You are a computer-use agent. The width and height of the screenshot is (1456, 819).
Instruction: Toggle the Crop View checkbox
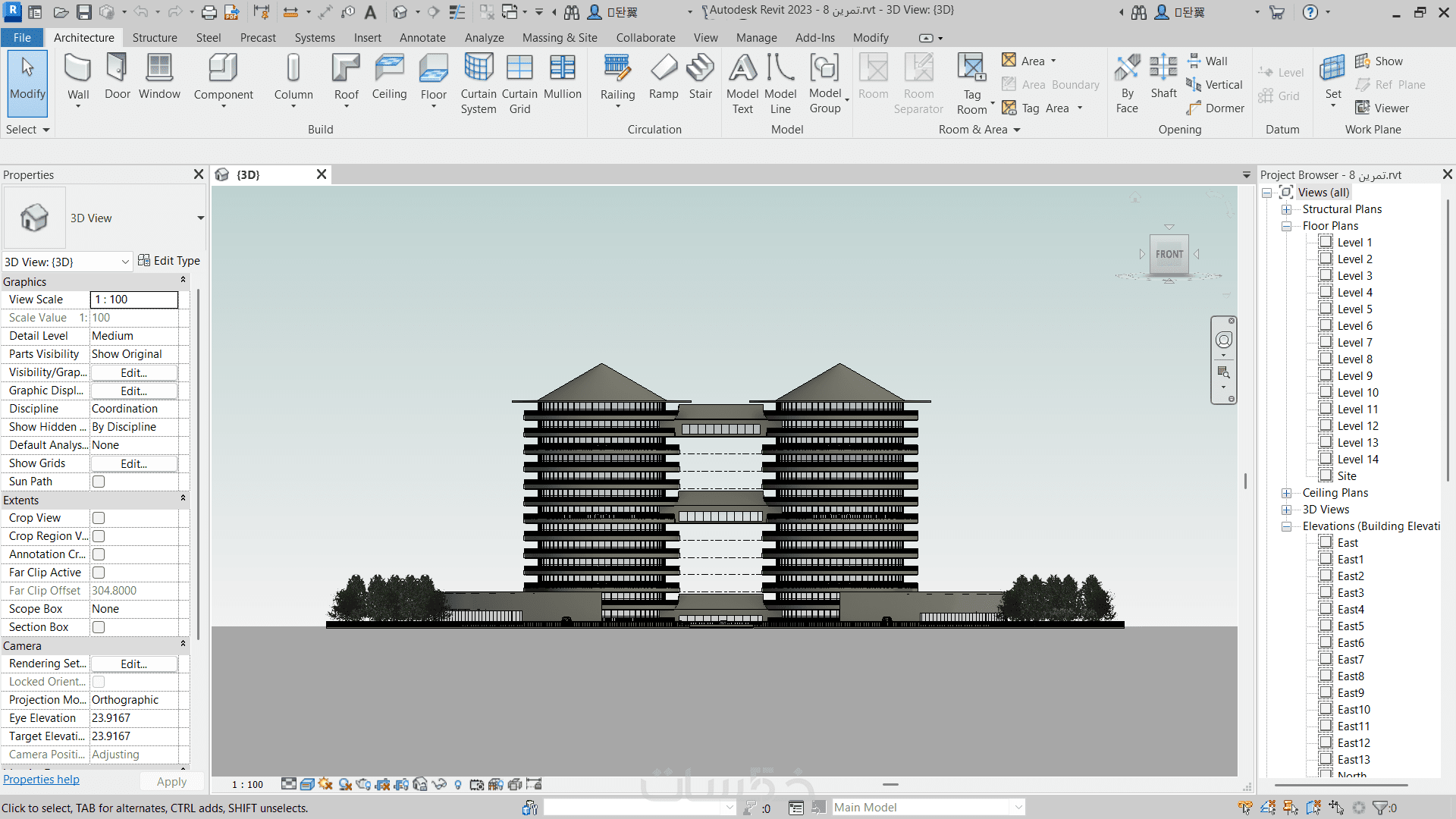point(99,518)
